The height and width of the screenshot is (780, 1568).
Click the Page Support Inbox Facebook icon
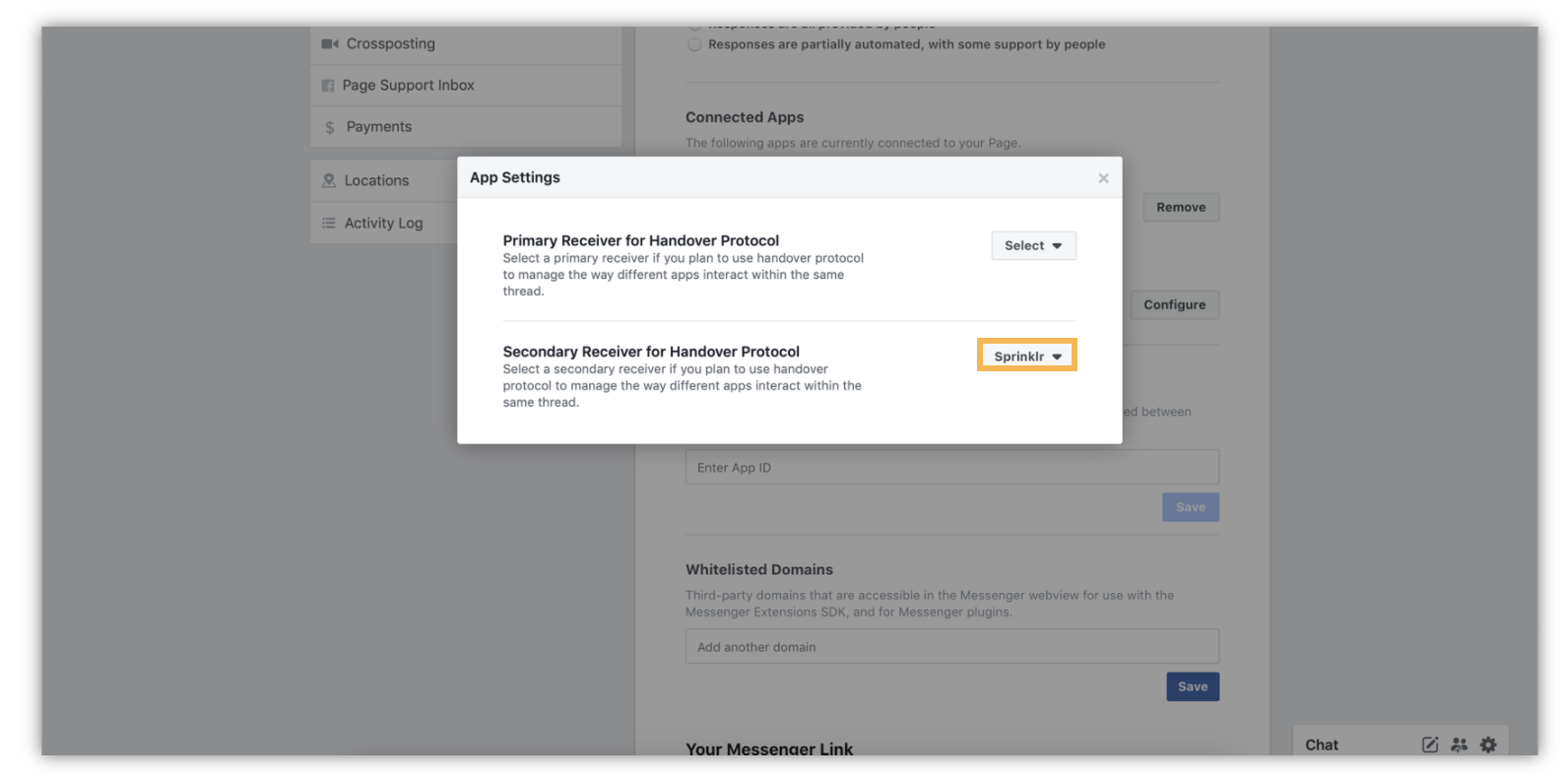coord(328,85)
